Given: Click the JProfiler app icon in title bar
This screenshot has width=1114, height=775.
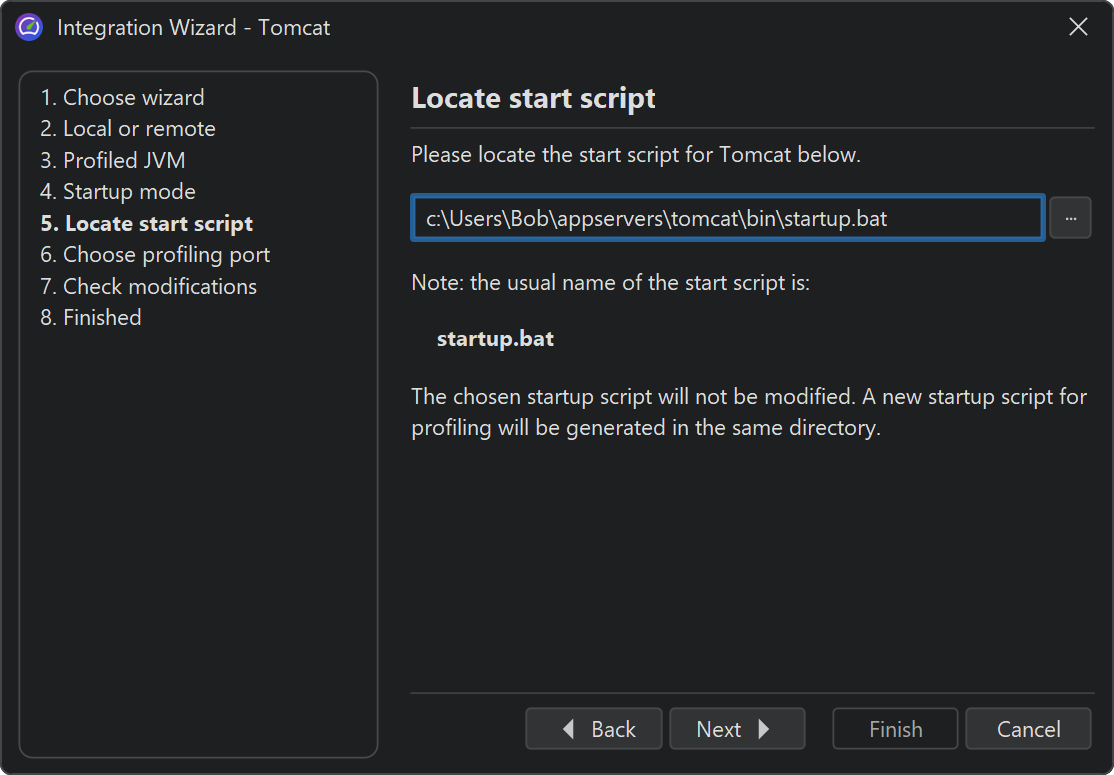Looking at the screenshot, I should point(29,27).
